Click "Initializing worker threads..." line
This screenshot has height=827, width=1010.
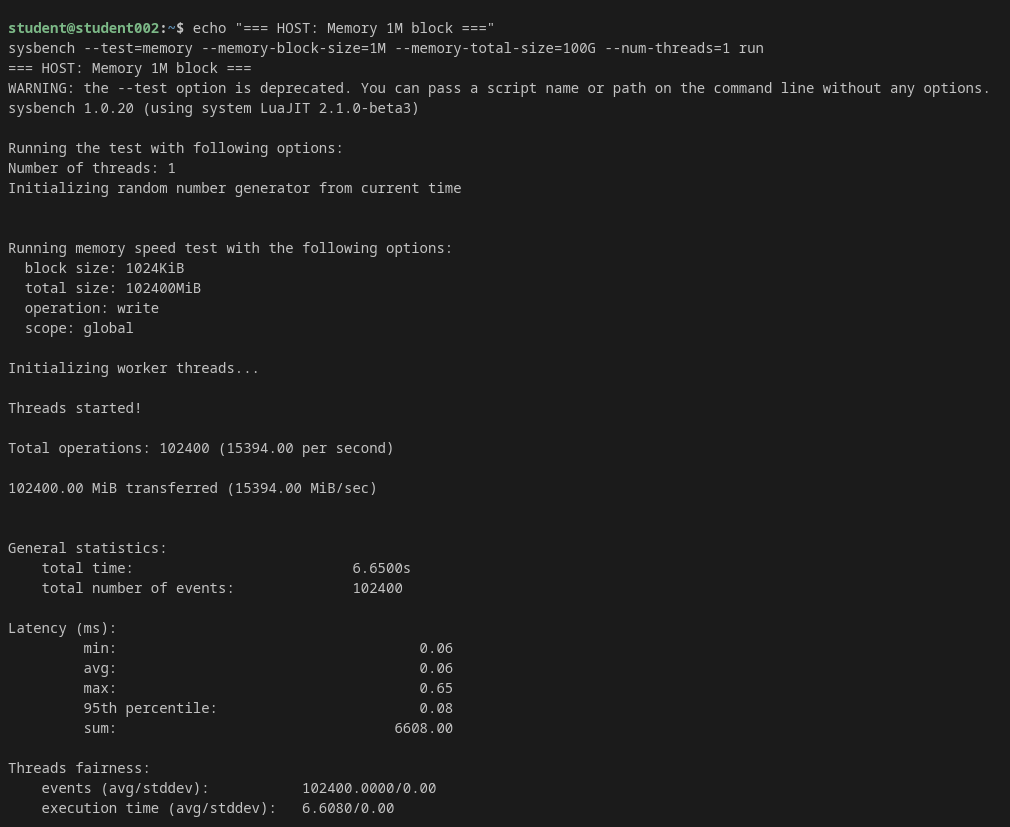[x=133, y=368]
